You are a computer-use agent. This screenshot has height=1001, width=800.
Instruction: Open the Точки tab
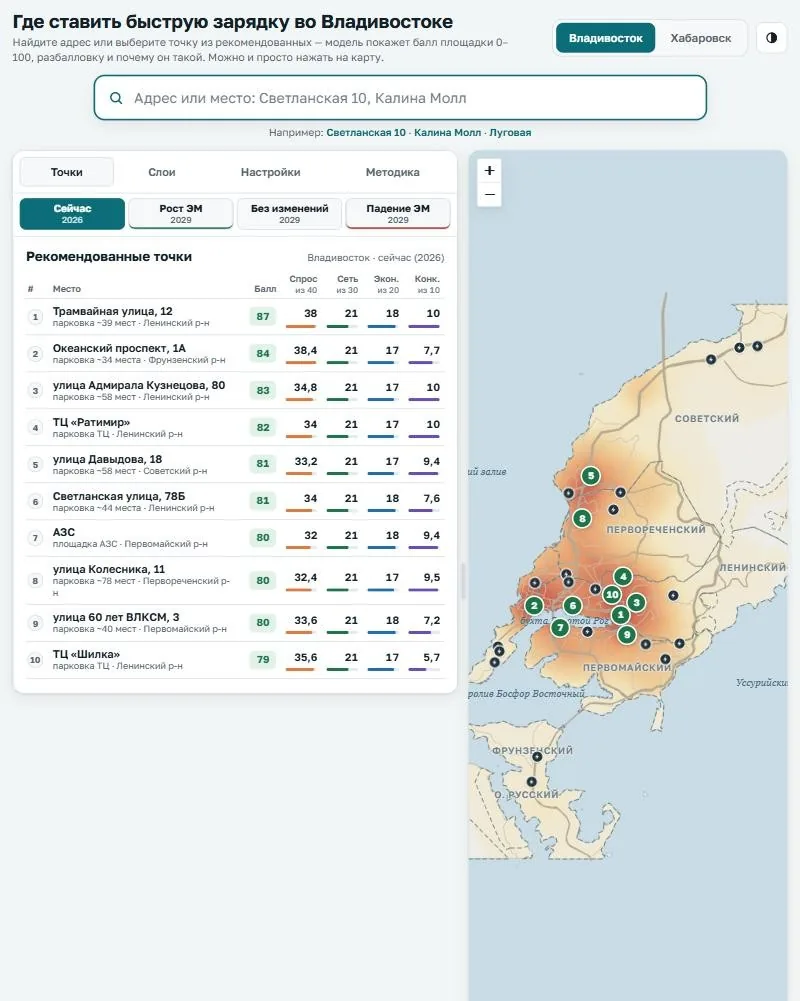tap(66, 172)
